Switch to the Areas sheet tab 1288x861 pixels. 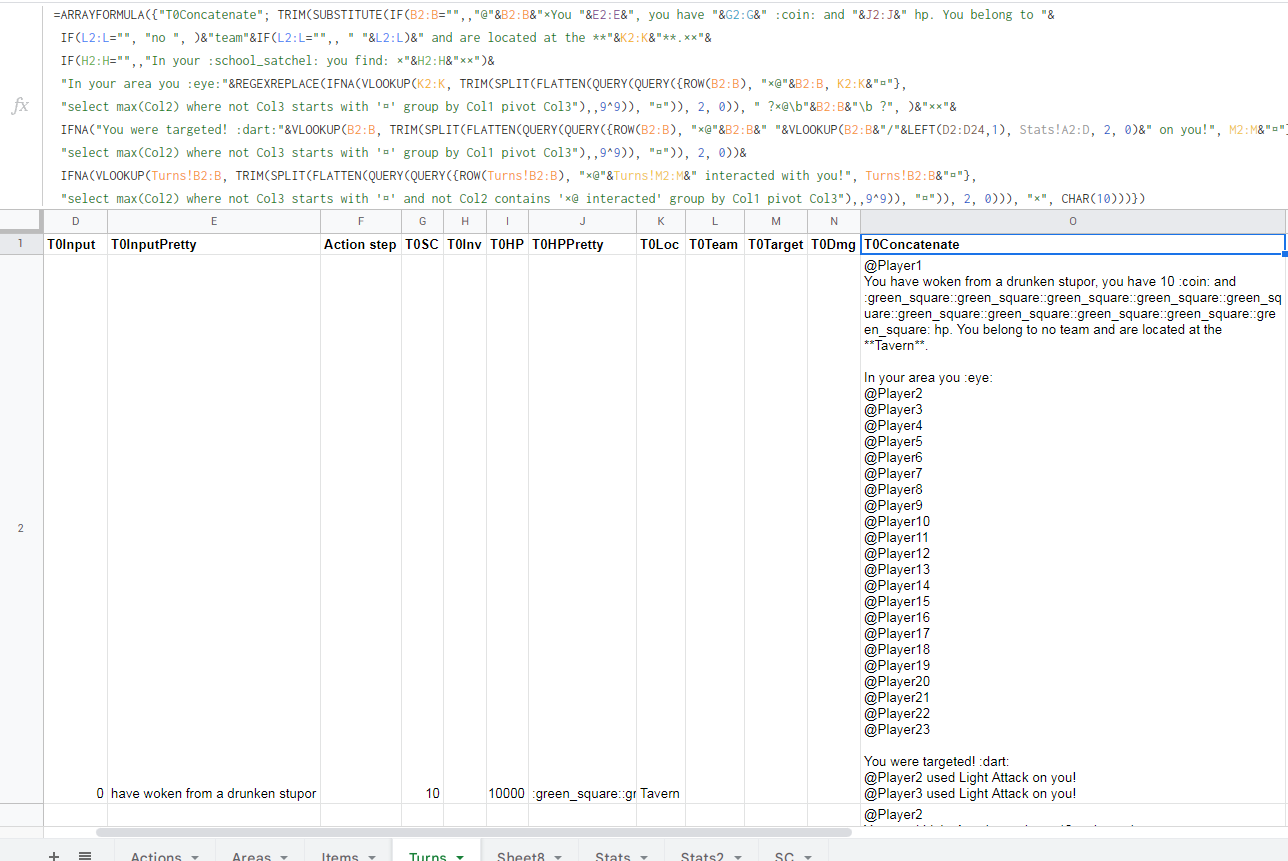pyautogui.click(x=251, y=856)
